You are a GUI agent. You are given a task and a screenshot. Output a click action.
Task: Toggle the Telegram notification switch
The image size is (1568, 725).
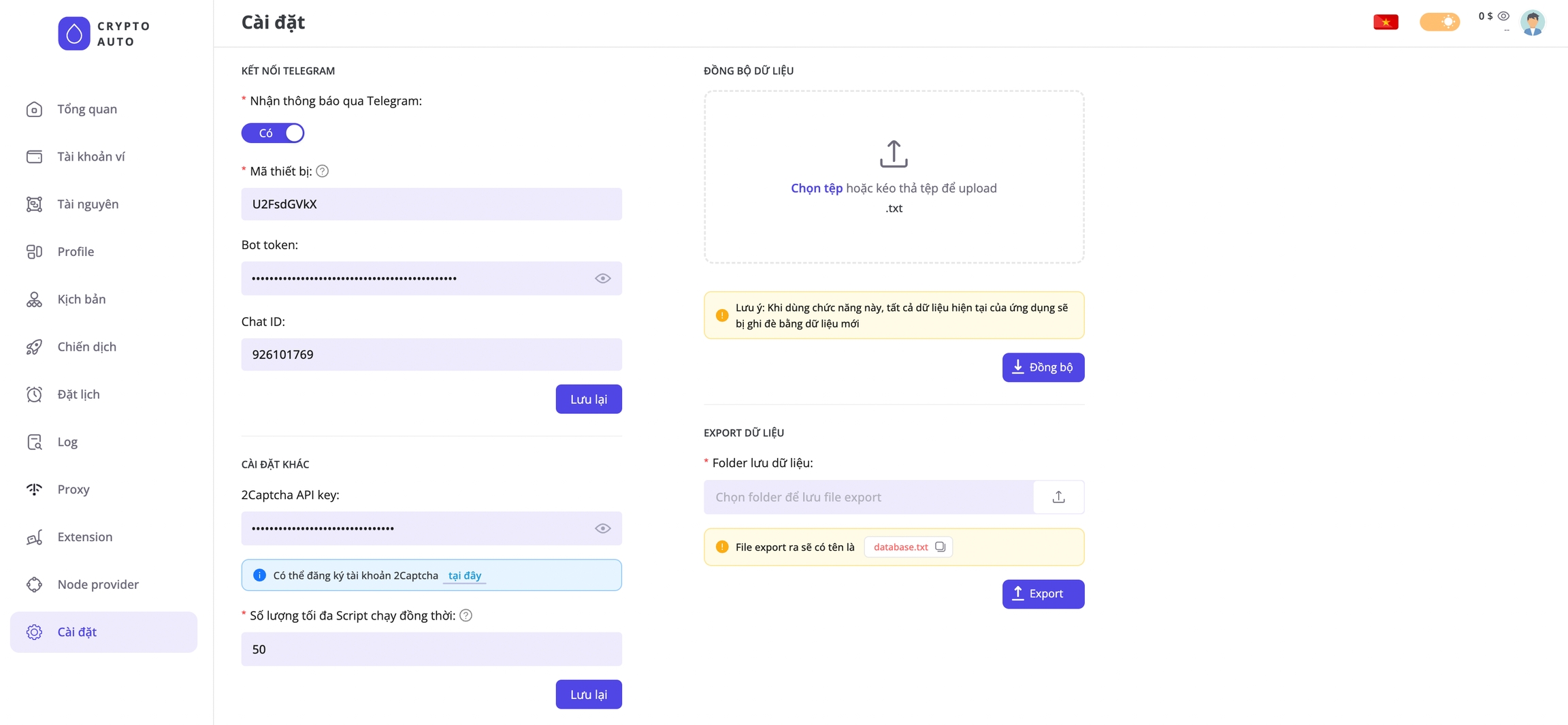click(273, 133)
